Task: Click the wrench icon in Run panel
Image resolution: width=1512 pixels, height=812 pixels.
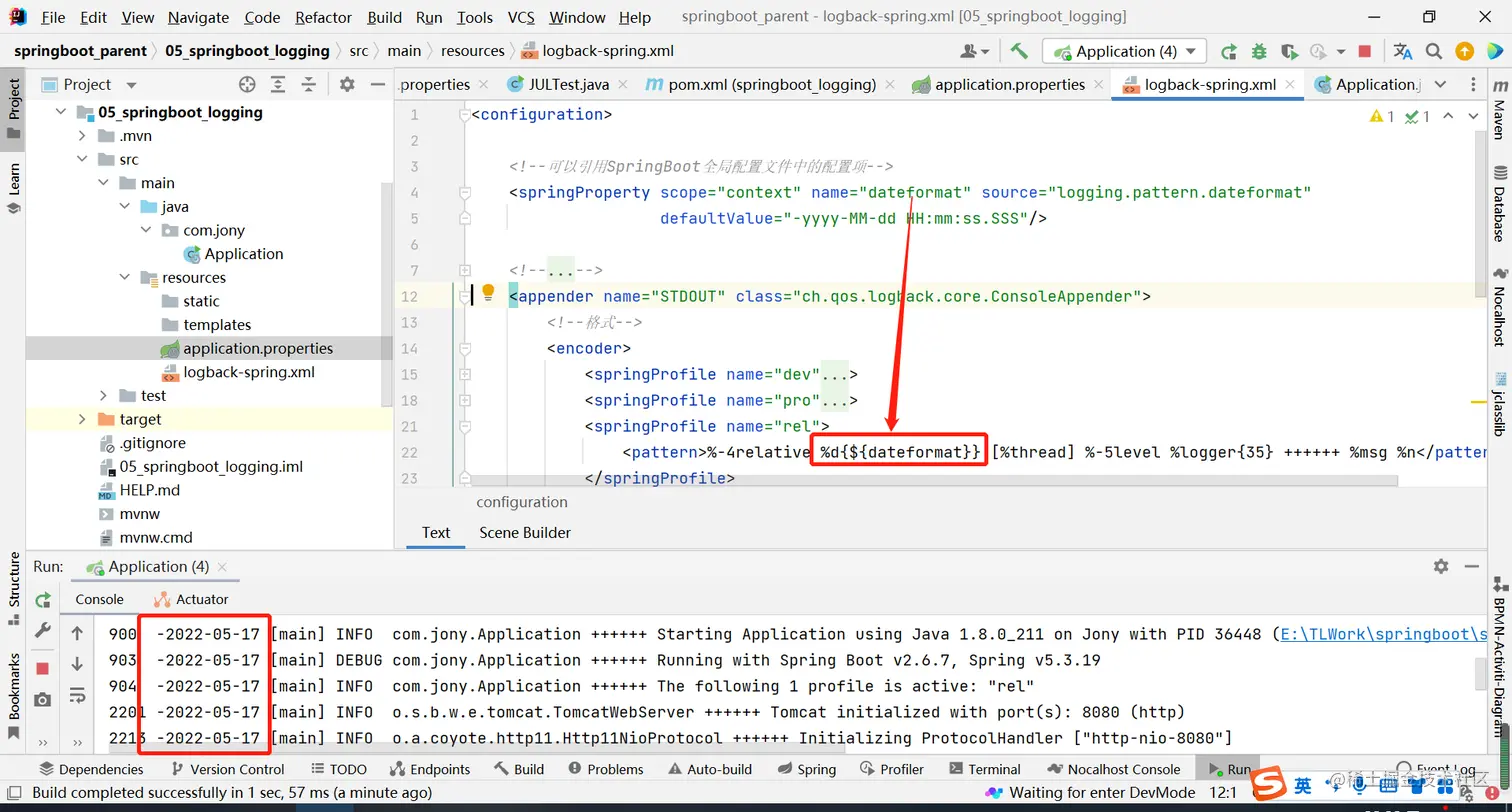Action: (42, 631)
